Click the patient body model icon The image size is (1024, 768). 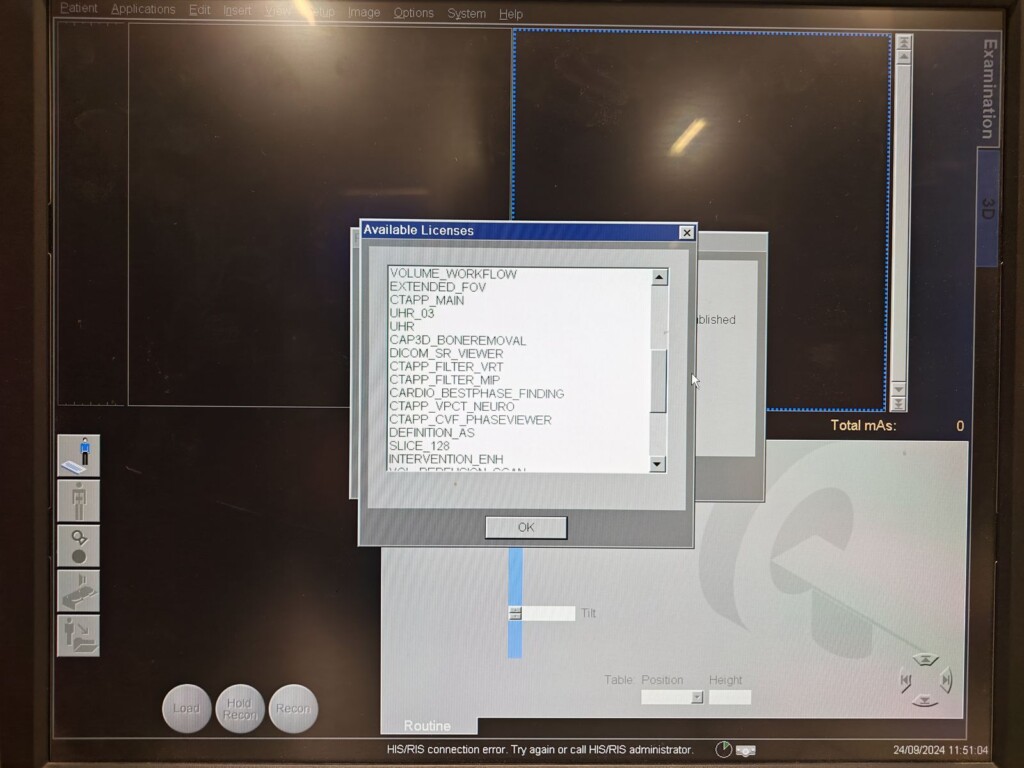point(78,500)
